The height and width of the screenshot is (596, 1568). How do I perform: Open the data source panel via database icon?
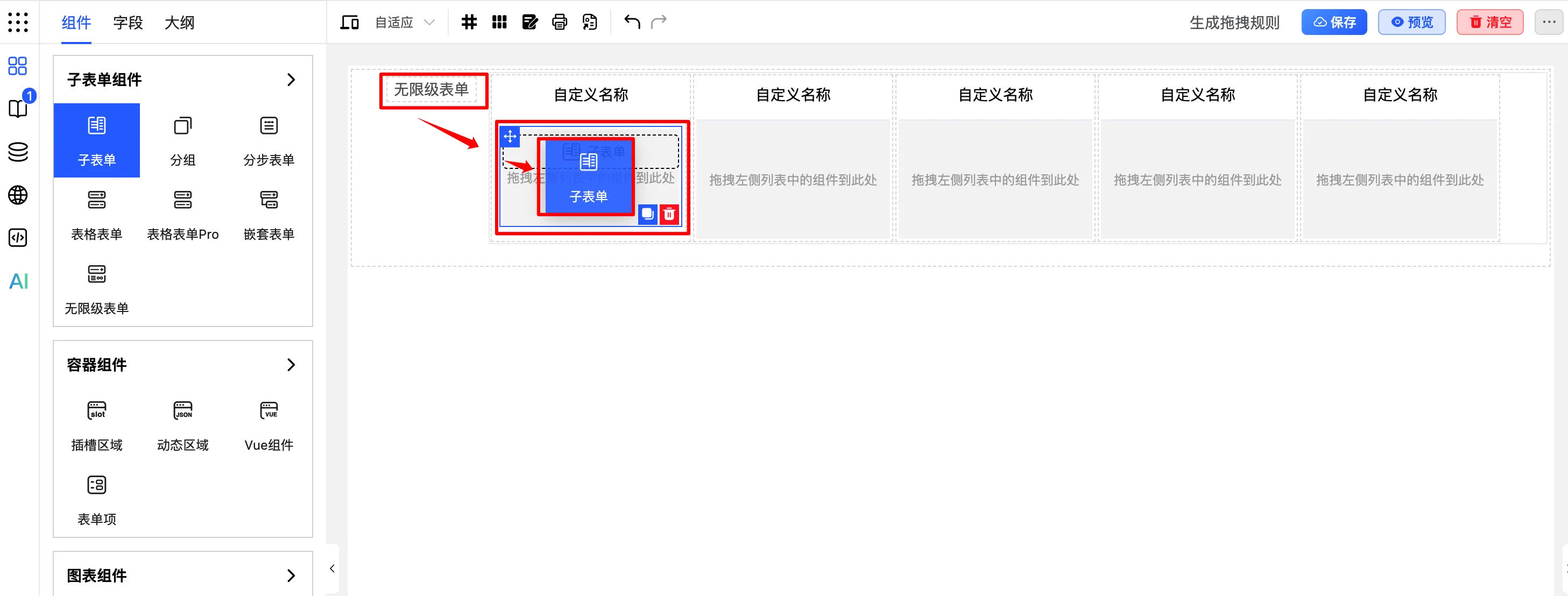pyautogui.click(x=18, y=152)
